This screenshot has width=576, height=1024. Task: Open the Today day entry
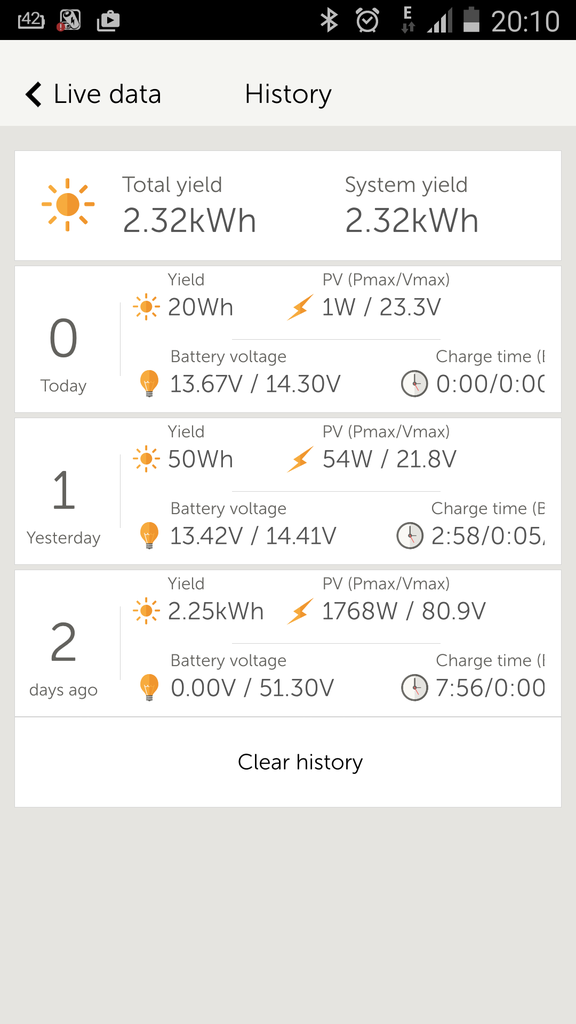coord(288,339)
